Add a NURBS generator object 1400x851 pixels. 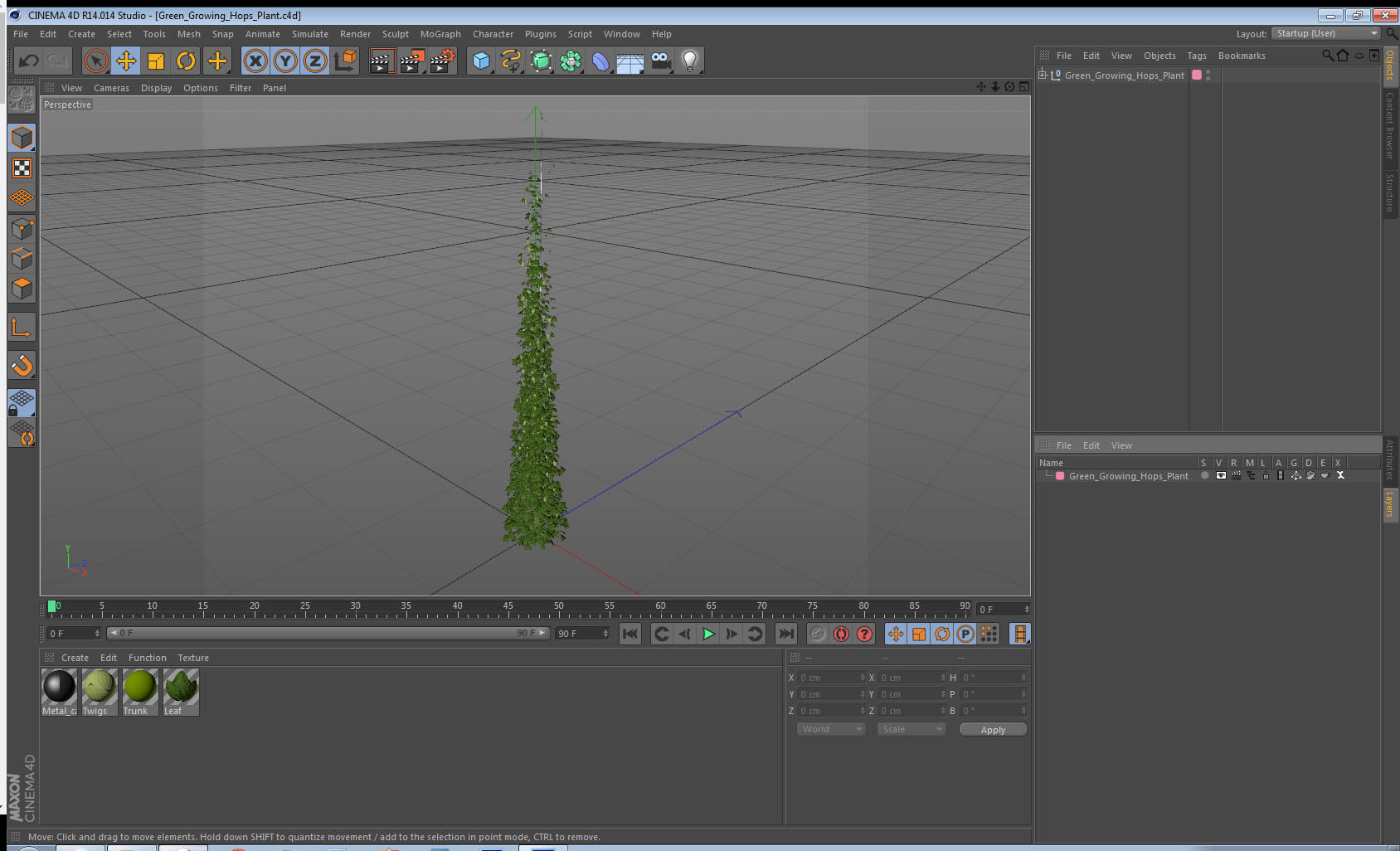point(541,61)
